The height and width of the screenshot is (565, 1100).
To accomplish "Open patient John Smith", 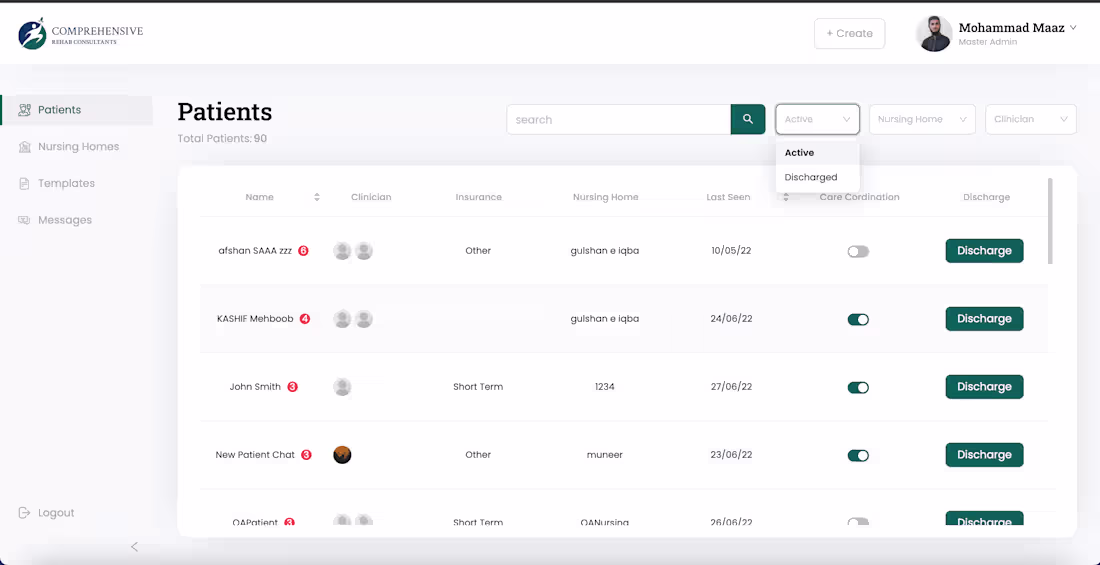I will [255, 387].
